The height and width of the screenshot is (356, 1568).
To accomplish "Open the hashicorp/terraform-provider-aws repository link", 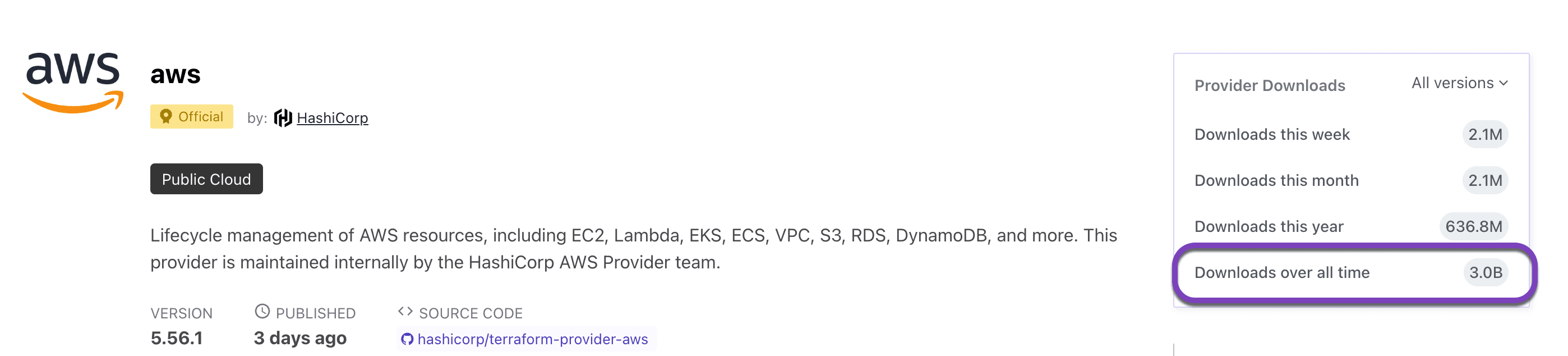I will point(533,339).
